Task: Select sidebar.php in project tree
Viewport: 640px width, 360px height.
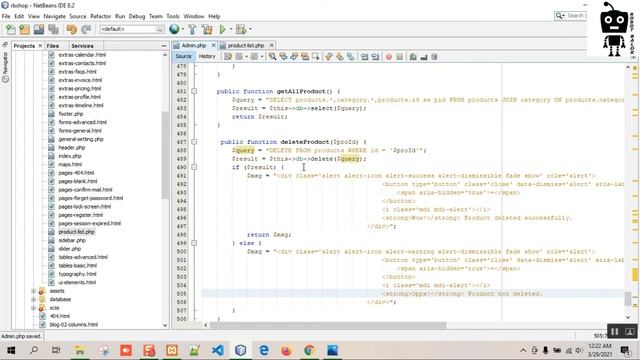Action: tap(72, 240)
